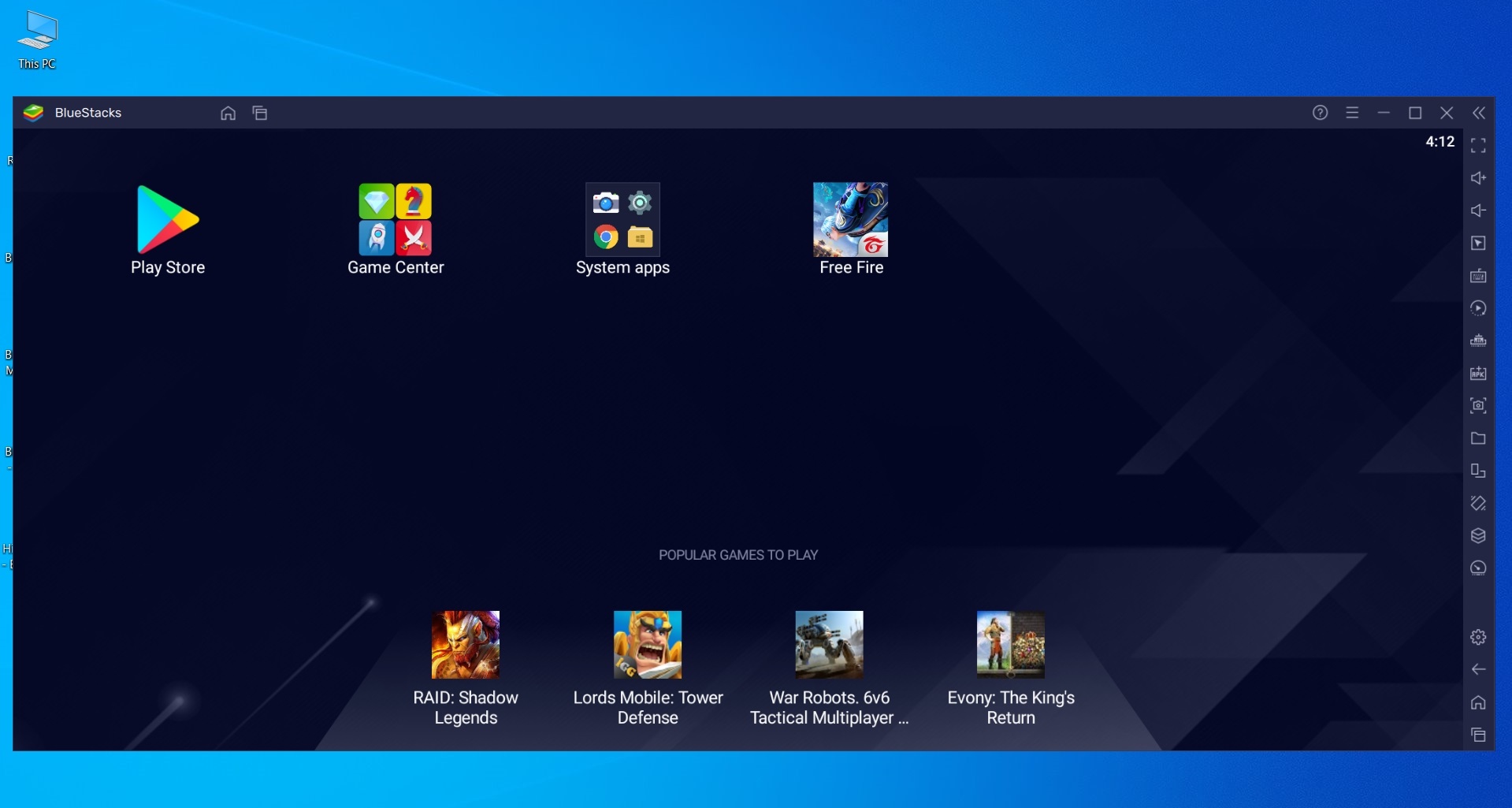
Task: Click the POPULAR GAMES TO PLAY heading
Action: coord(738,555)
